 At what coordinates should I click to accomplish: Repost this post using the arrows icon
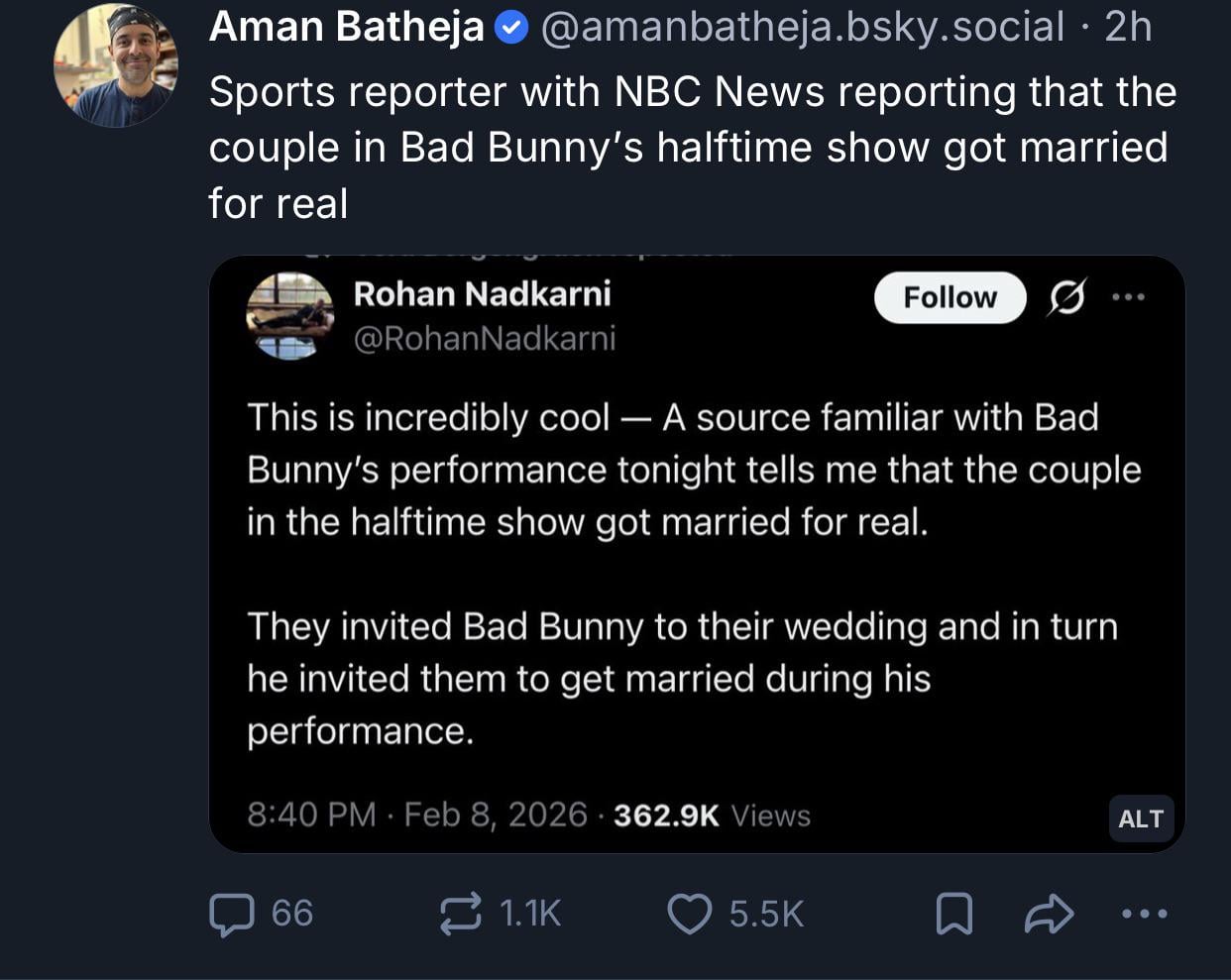tap(460, 914)
